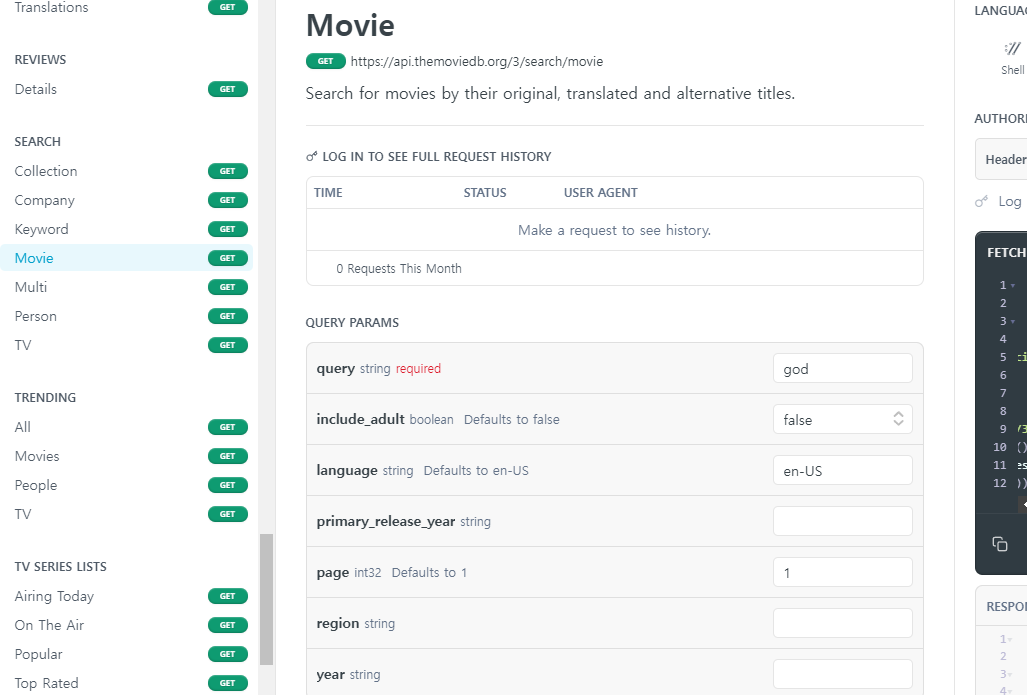The image size is (1027, 695).
Task: Open Translations endpoint in sidebar
Action: click(126, 7)
